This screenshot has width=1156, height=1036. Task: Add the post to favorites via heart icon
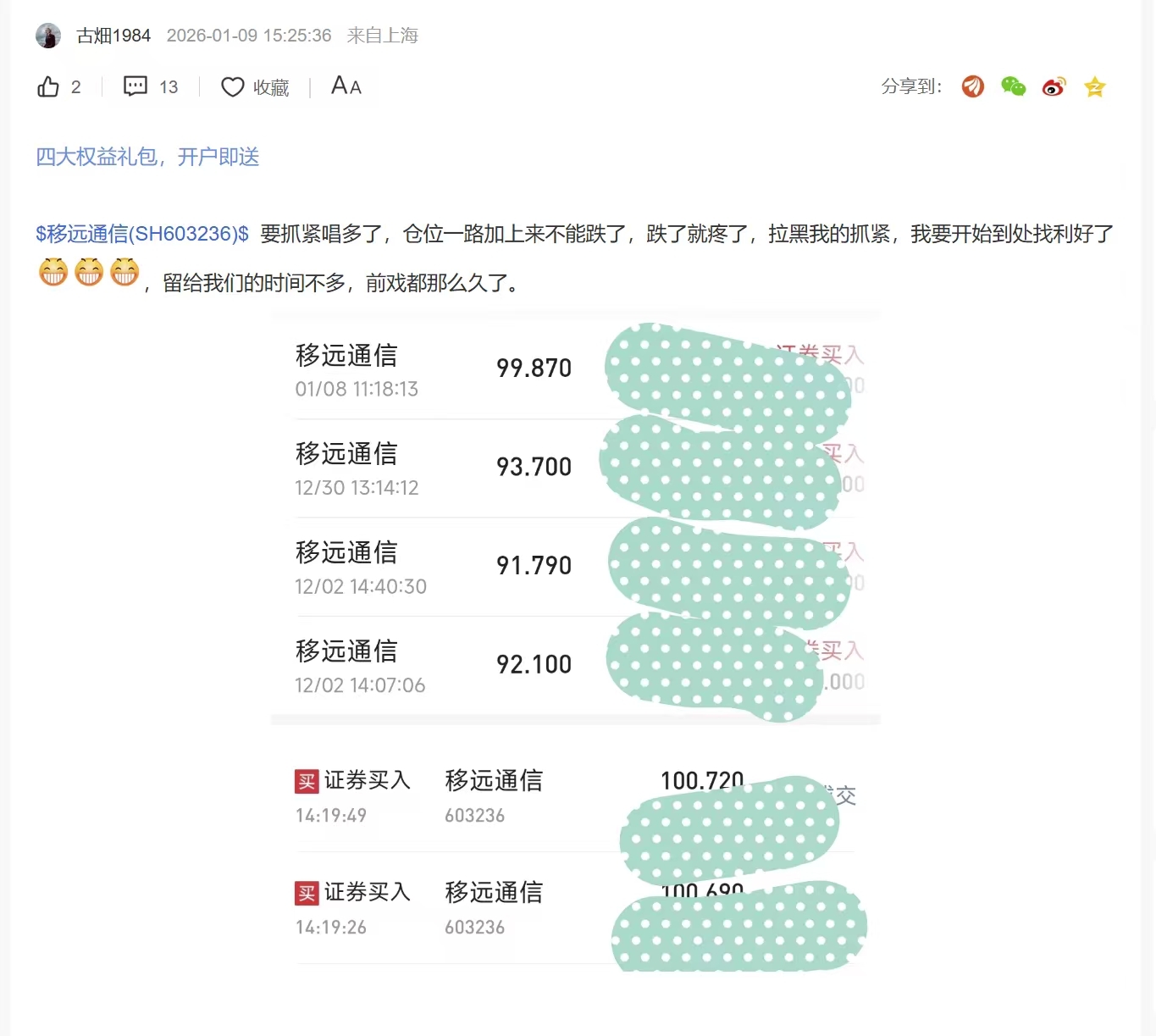(232, 87)
